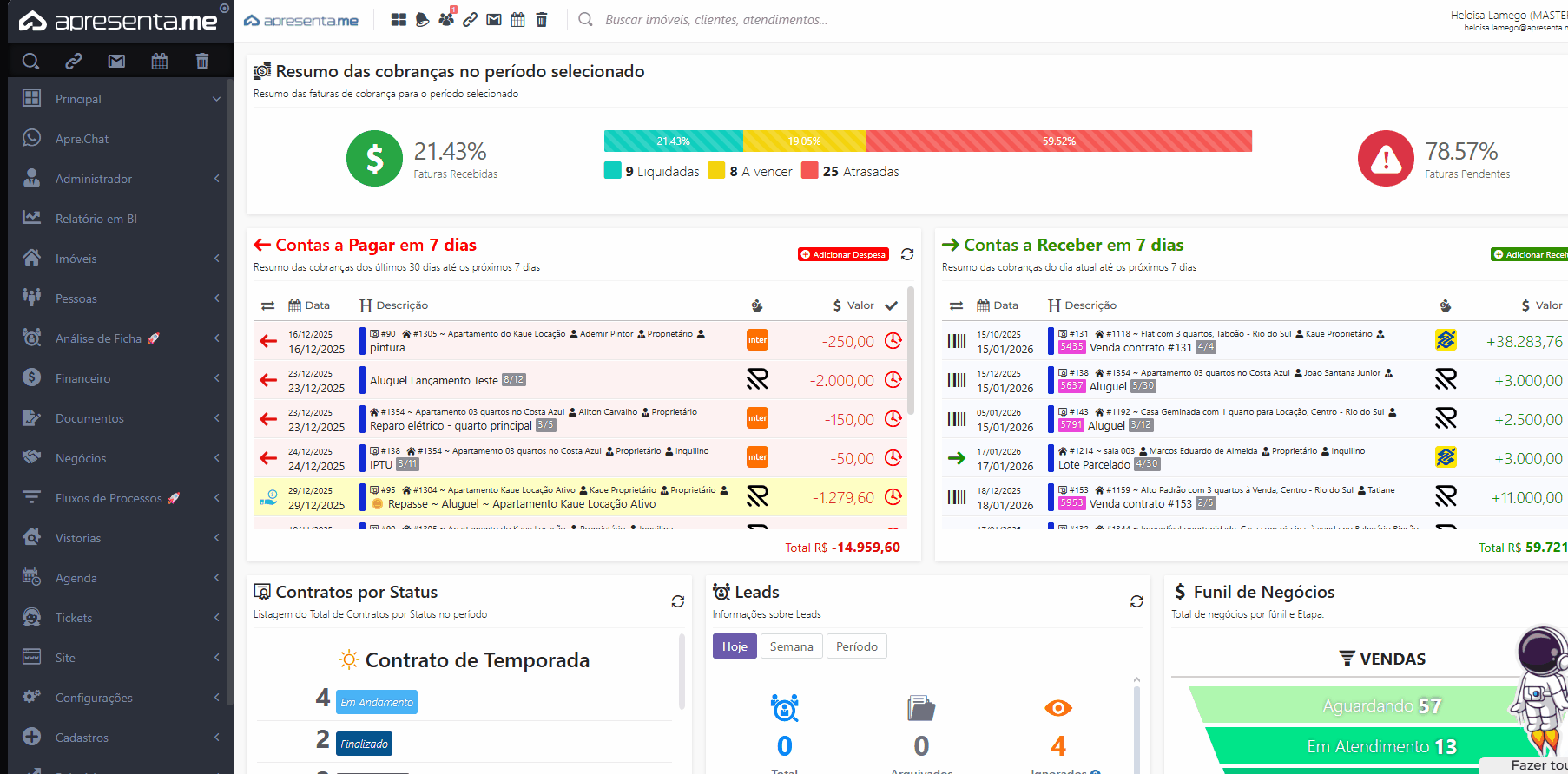Toggle the Liquidadas legend item
1568x774 pixels.
tap(652, 171)
